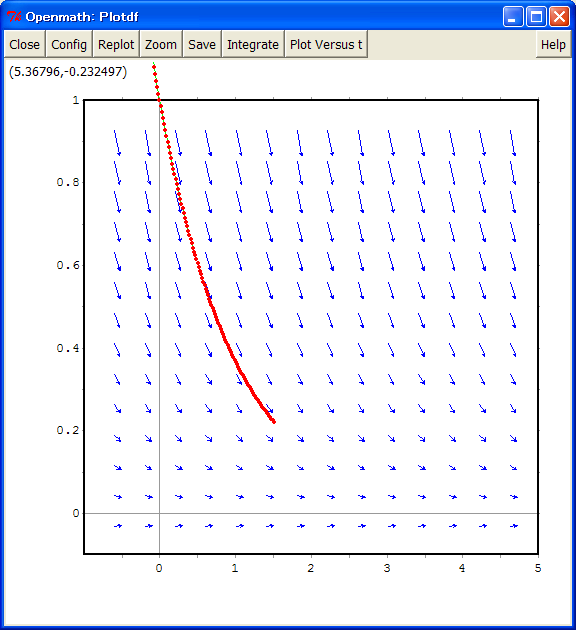Select the Zoom button

(161, 44)
